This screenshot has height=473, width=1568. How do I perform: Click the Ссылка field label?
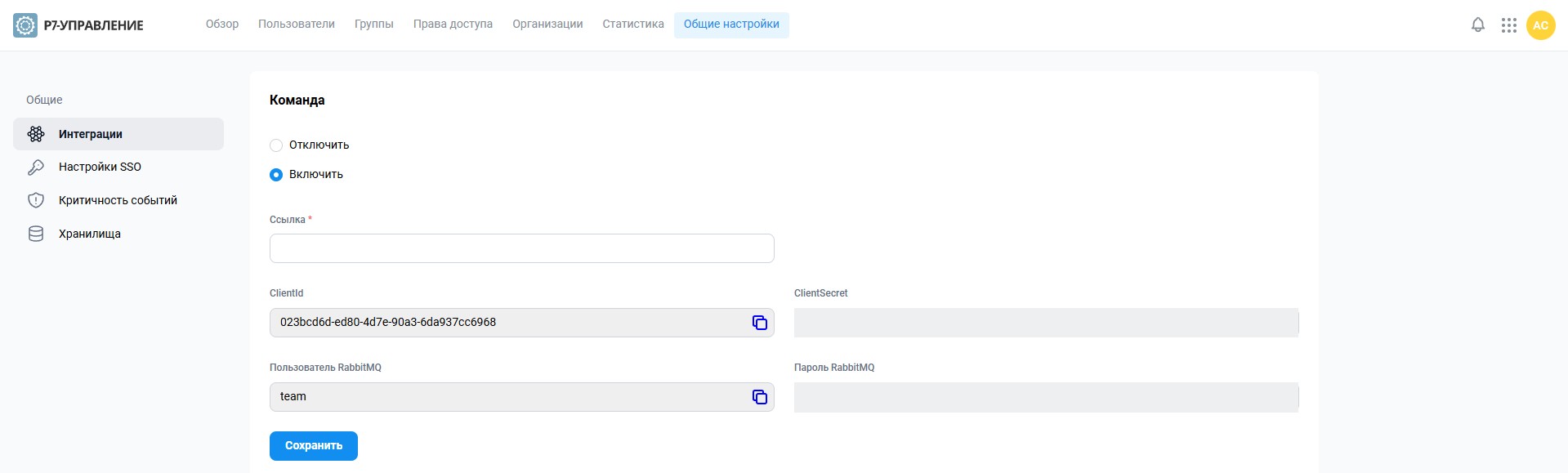288,220
